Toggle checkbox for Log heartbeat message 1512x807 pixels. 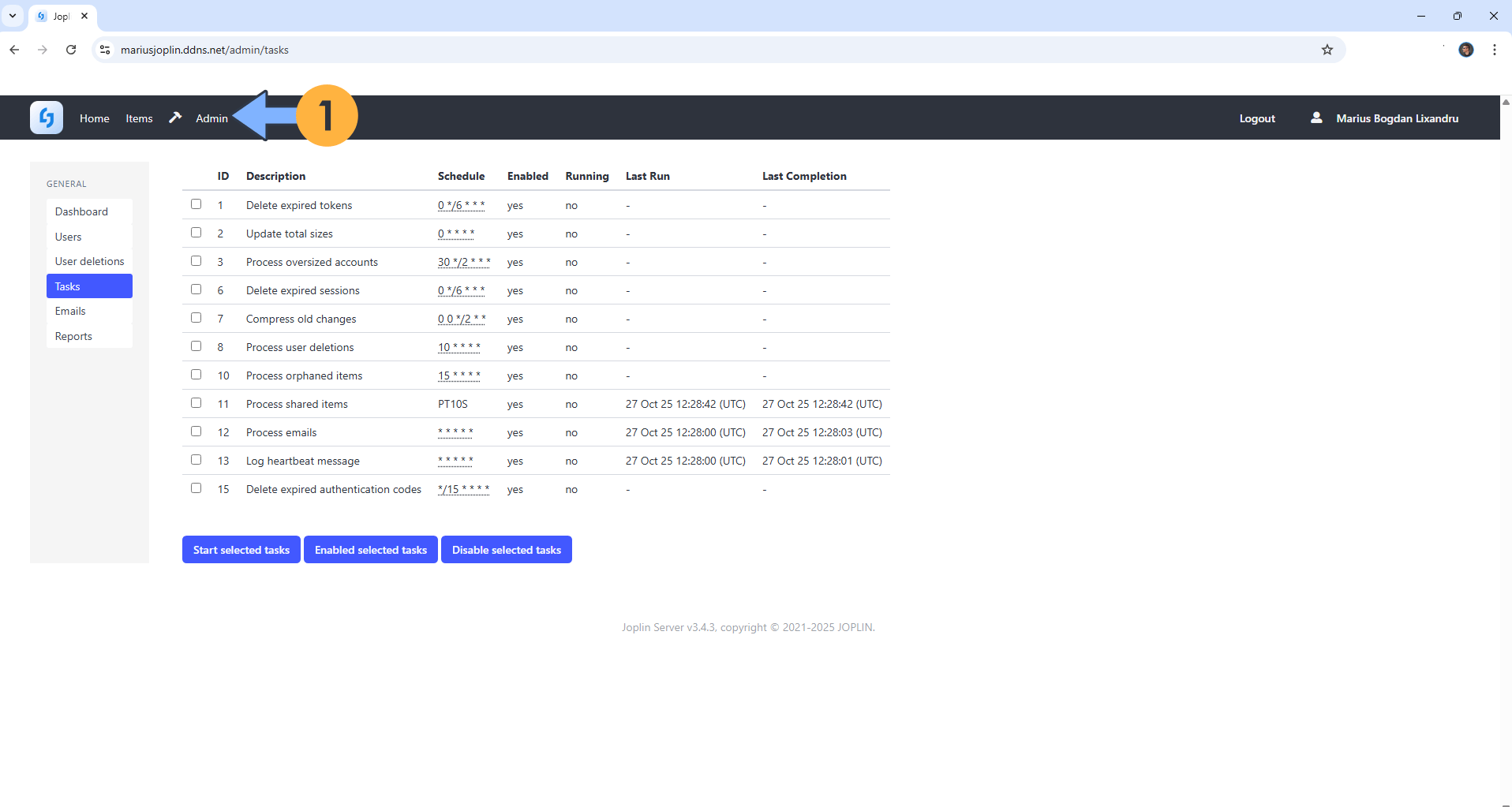(196, 460)
